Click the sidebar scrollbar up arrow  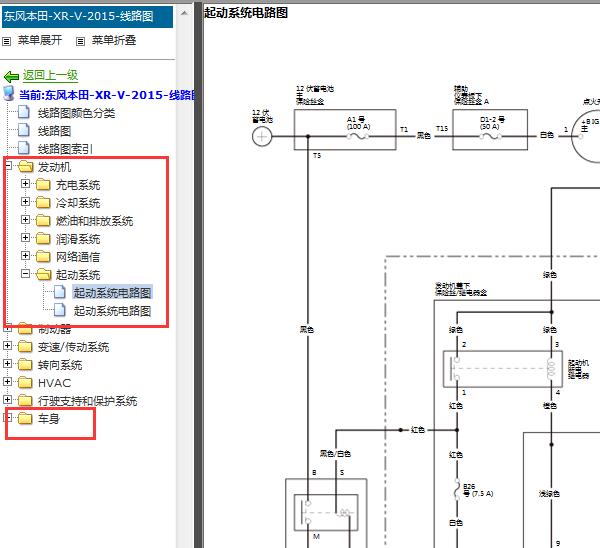click(184, 13)
